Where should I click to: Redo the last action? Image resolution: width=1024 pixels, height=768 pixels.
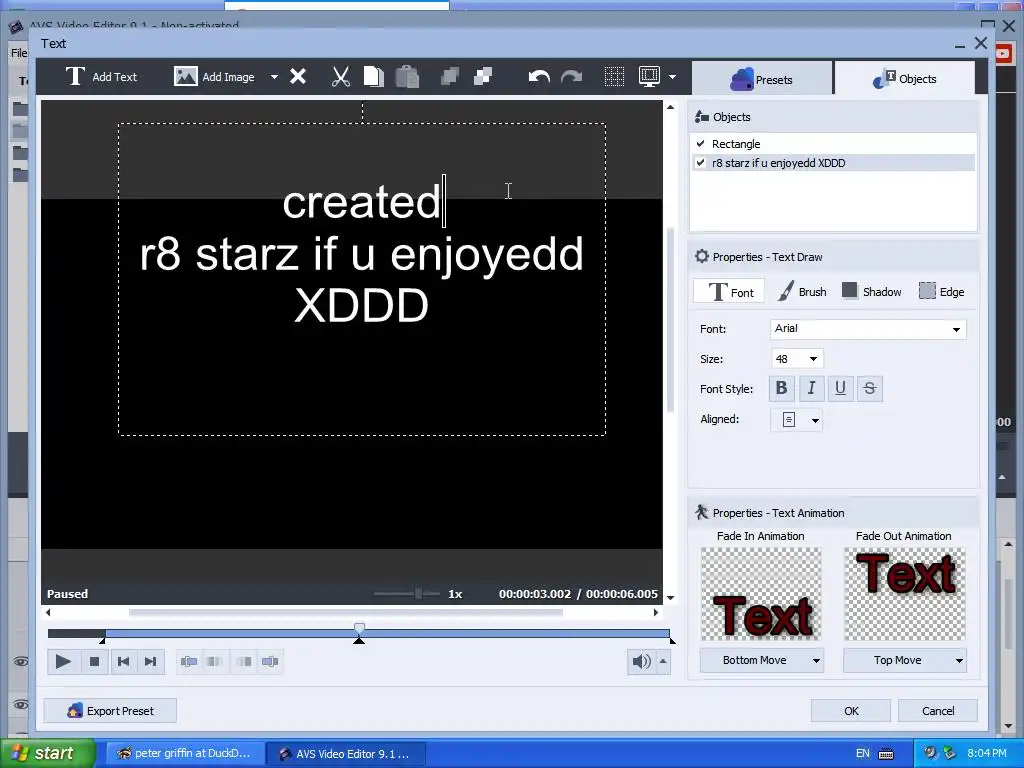tap(571, 77)
